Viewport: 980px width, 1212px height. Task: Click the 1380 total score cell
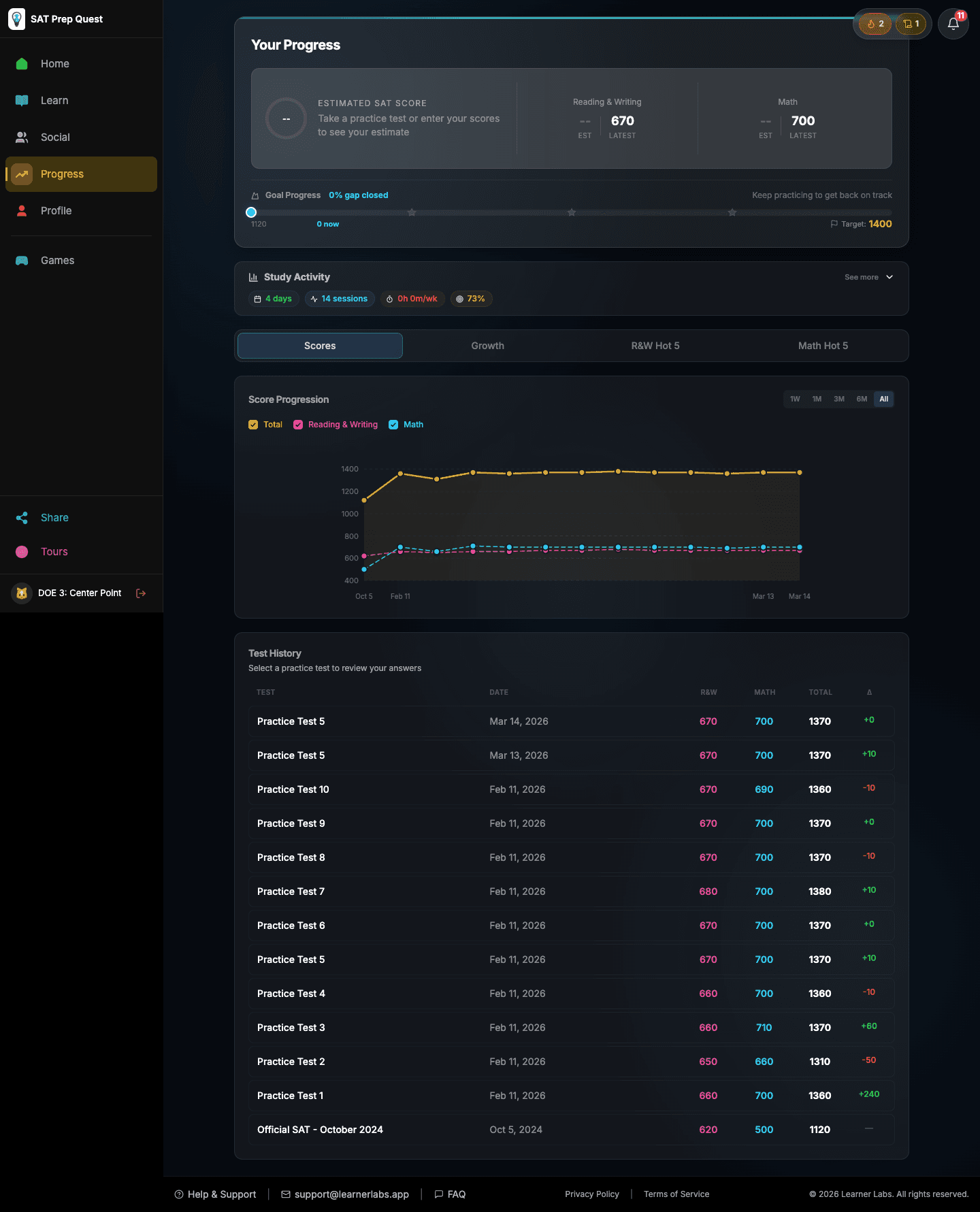pos(820,891)
